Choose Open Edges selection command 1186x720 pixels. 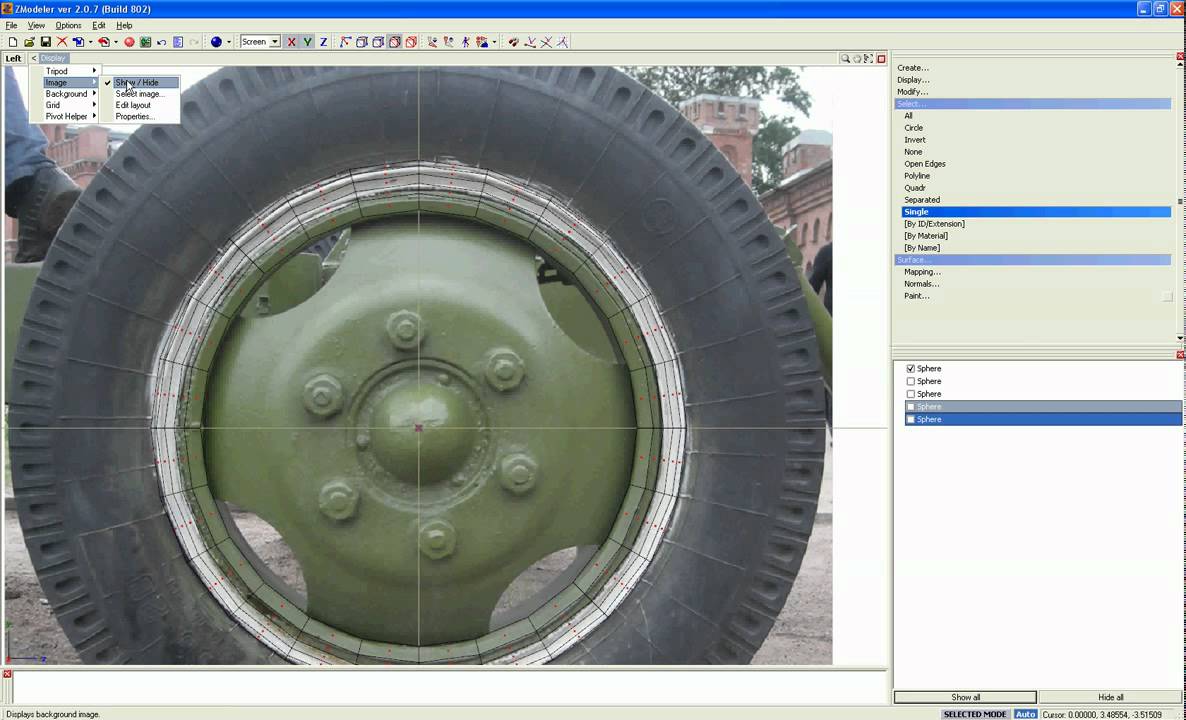[924, 164]
